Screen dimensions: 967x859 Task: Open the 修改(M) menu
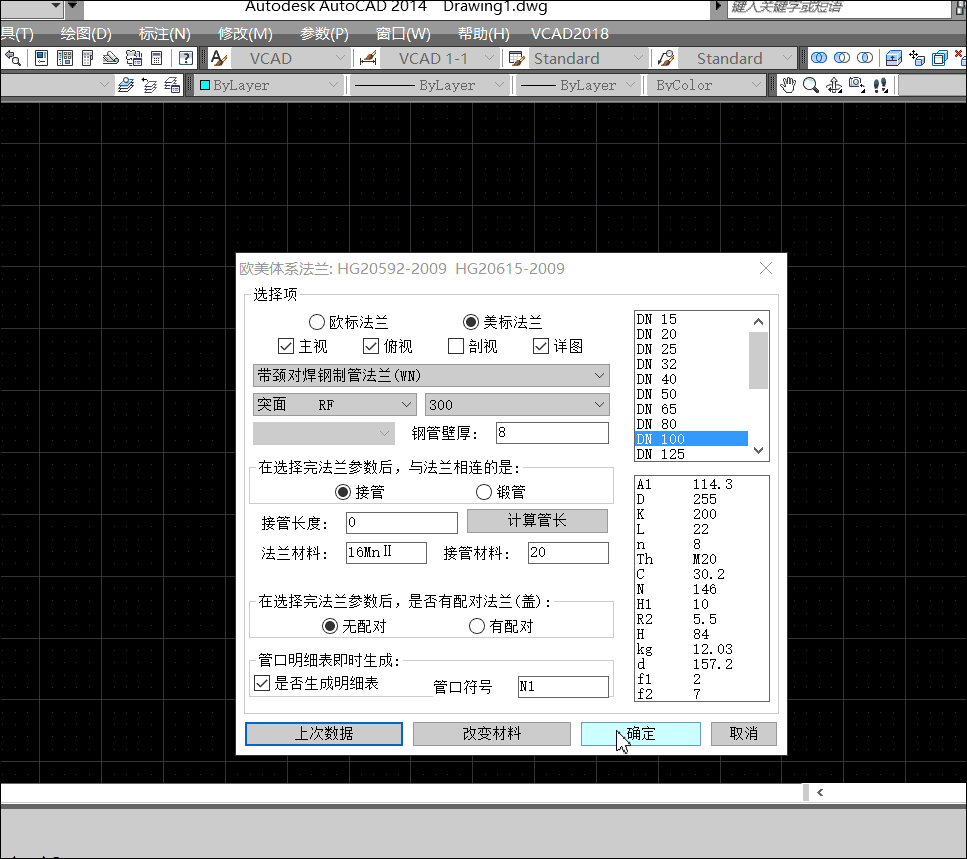(245, 33)
